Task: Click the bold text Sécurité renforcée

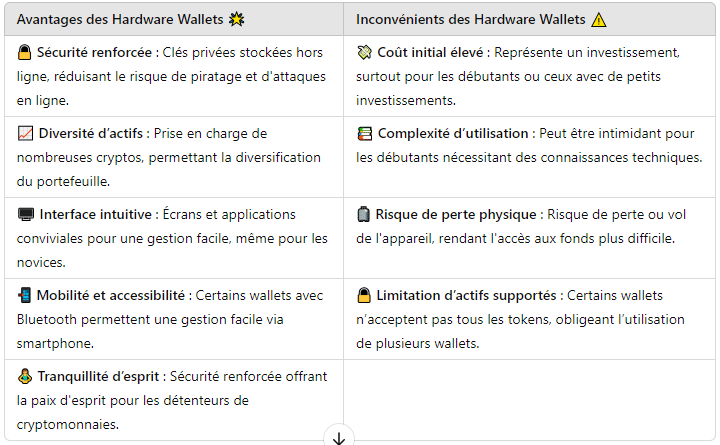Action: [94, 53]
